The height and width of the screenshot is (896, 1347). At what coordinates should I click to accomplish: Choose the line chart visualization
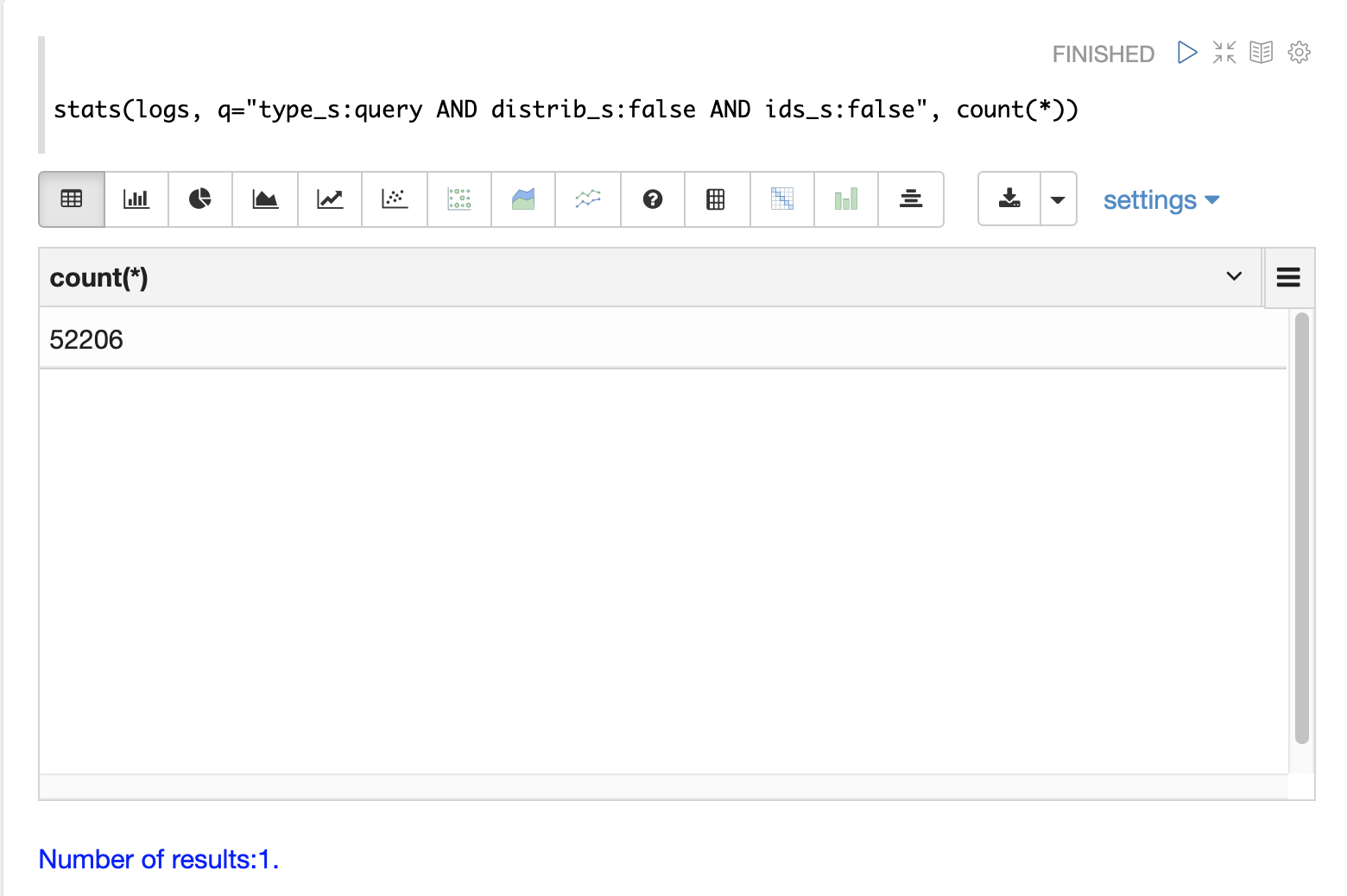pyautogui.click(x=330, y=199)
